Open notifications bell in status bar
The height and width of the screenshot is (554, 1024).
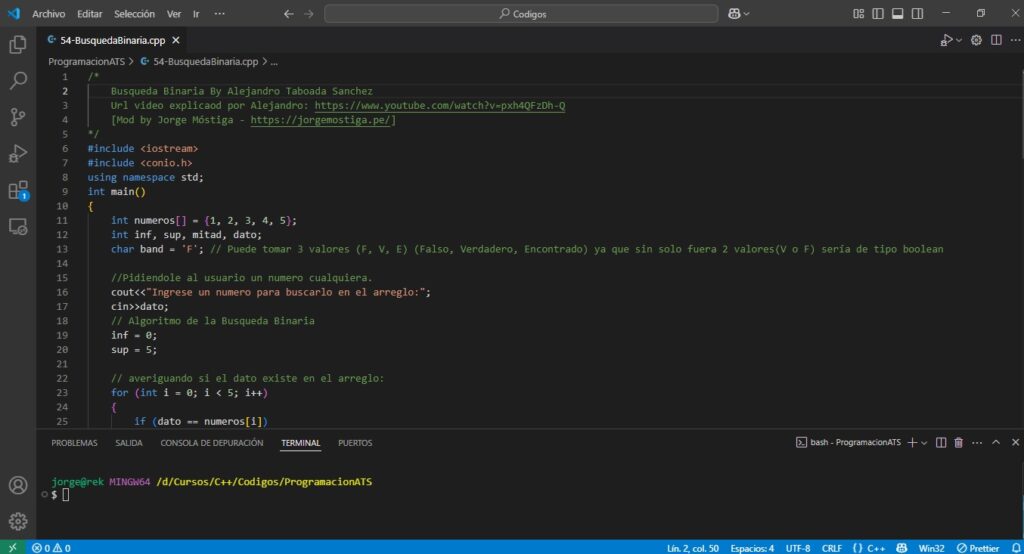(1016, 548)
